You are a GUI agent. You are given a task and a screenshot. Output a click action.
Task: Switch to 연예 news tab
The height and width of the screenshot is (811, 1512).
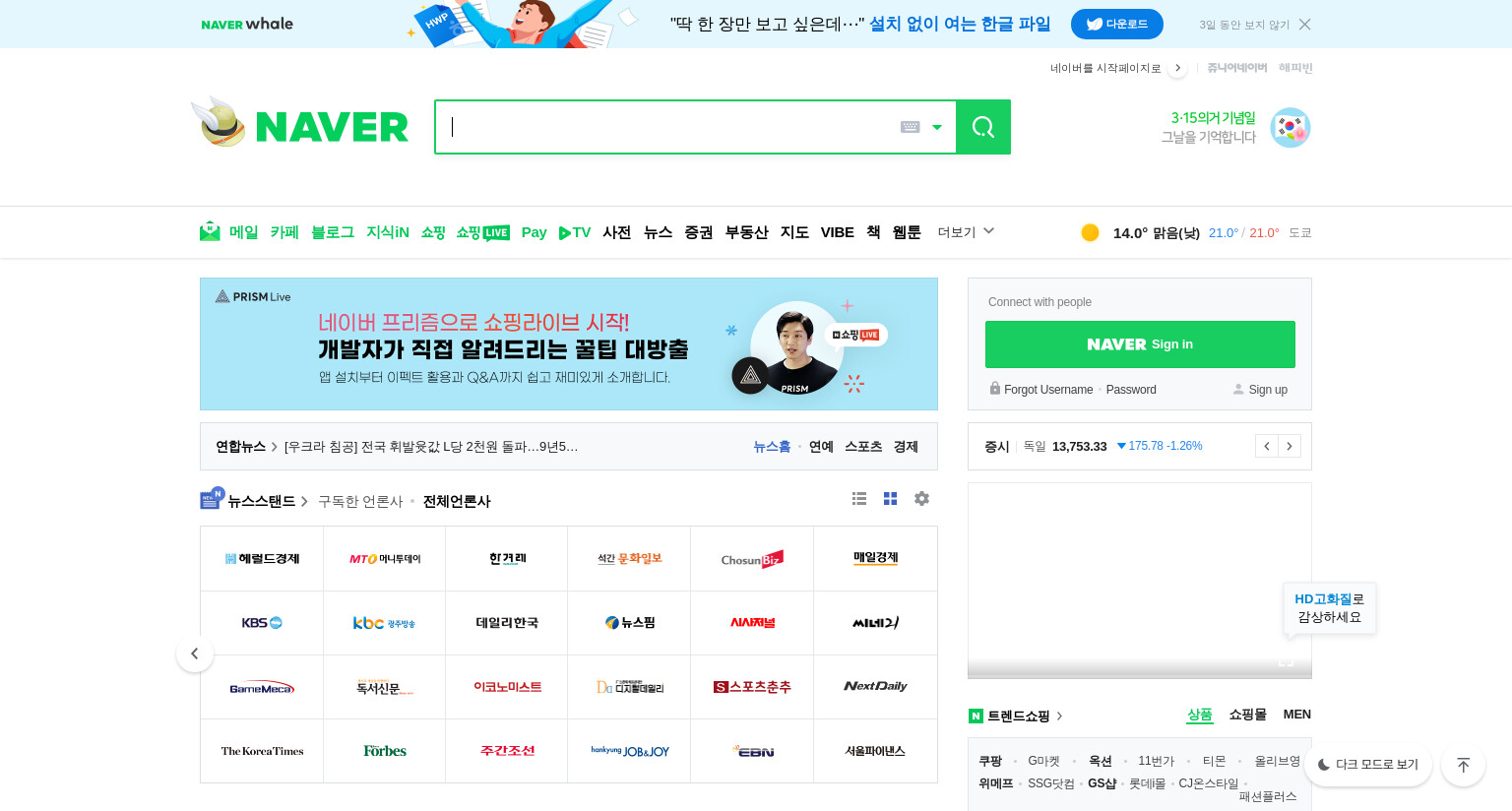click(x=821, y=447)
